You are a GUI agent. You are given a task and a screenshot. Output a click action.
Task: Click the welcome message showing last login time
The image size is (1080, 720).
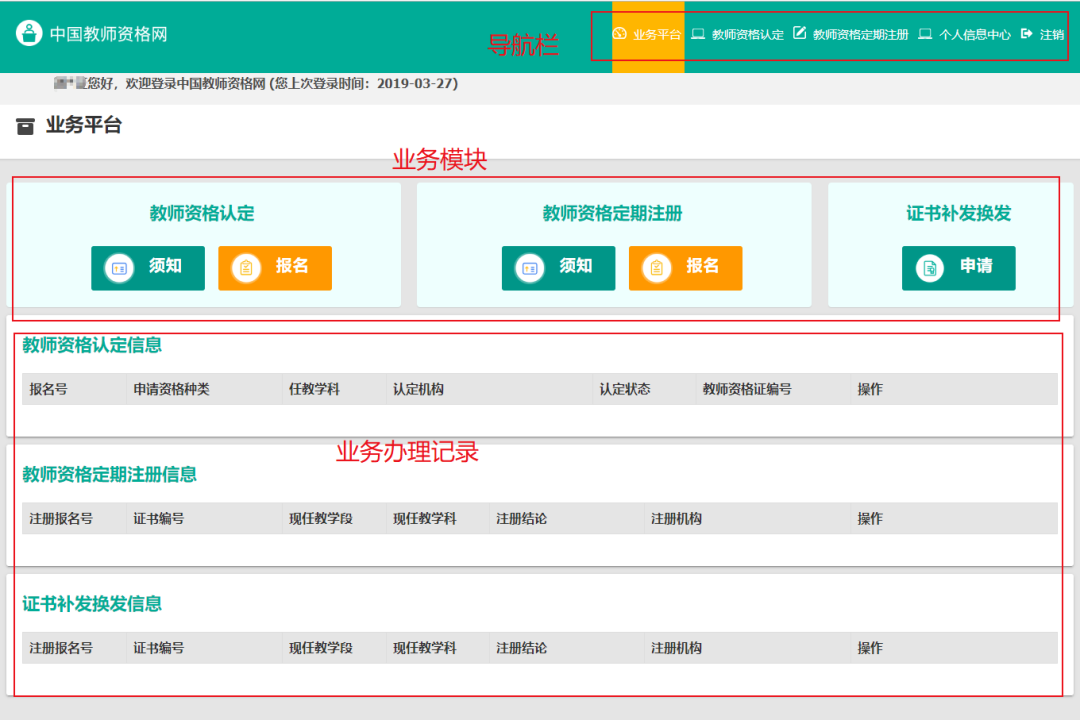tap(256, 83)
